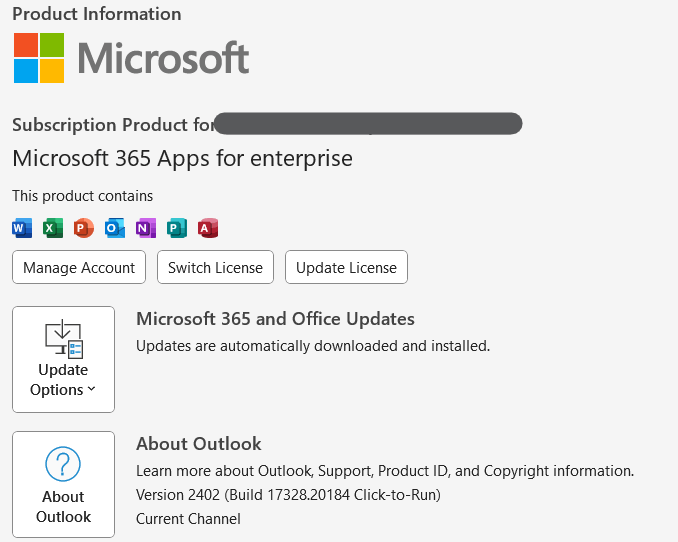Click the 'Learn more about Outlook' description
The height and width of the screenshot is (542, 678).
[x=385, y=471]
